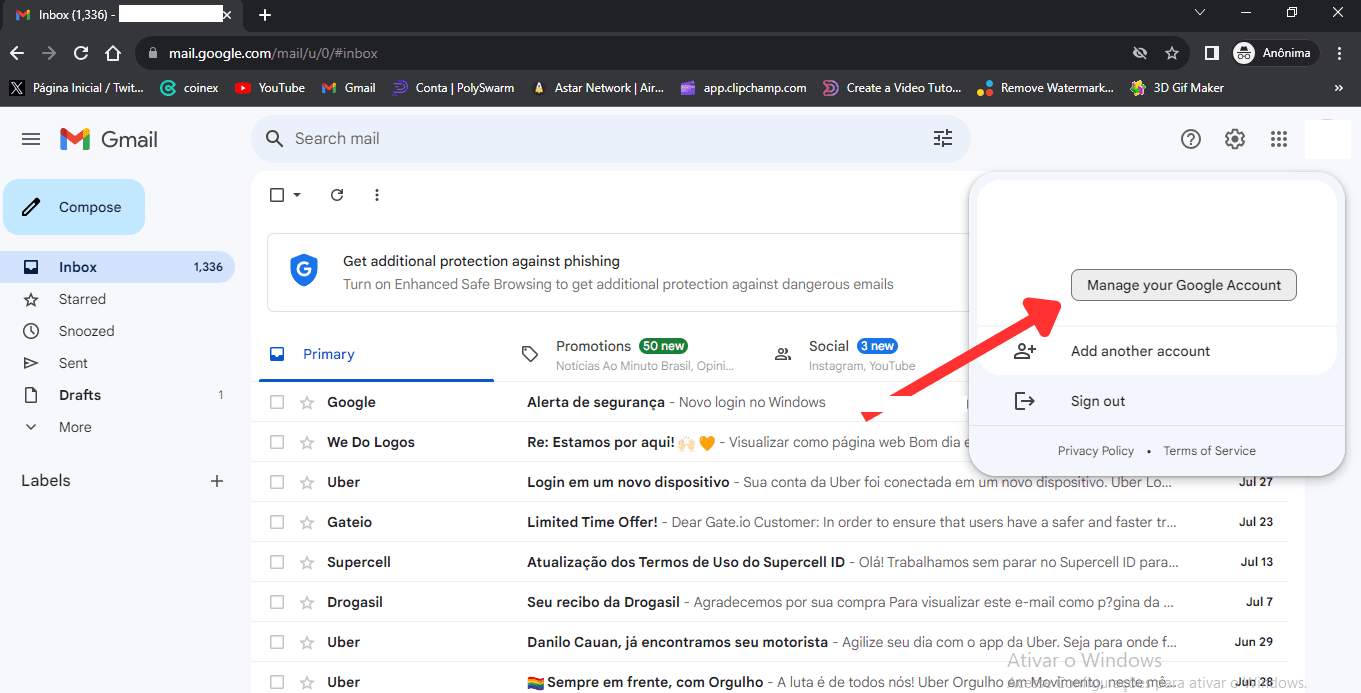The height and width of the screenshot is (693, 1361).
Task: Open Gmail Settings gear icon
Action: (x=1235, y=139)
